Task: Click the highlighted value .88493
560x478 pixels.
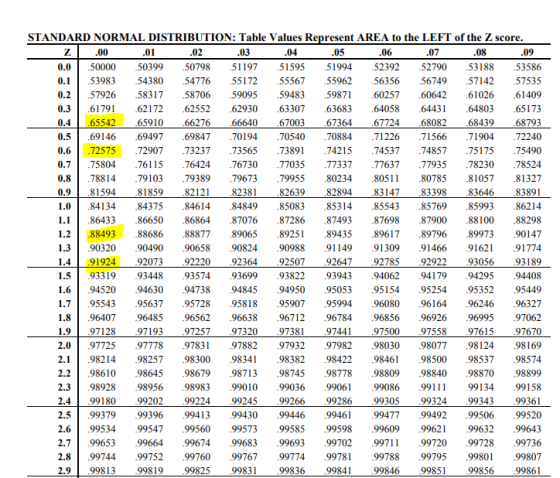Action: pyautogui.click(x=102, y=234)
